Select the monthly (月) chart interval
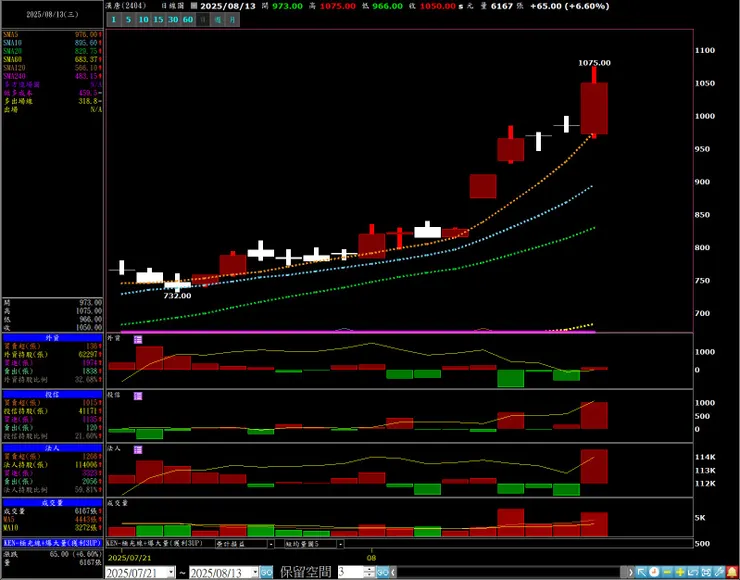 pos(232,19)
